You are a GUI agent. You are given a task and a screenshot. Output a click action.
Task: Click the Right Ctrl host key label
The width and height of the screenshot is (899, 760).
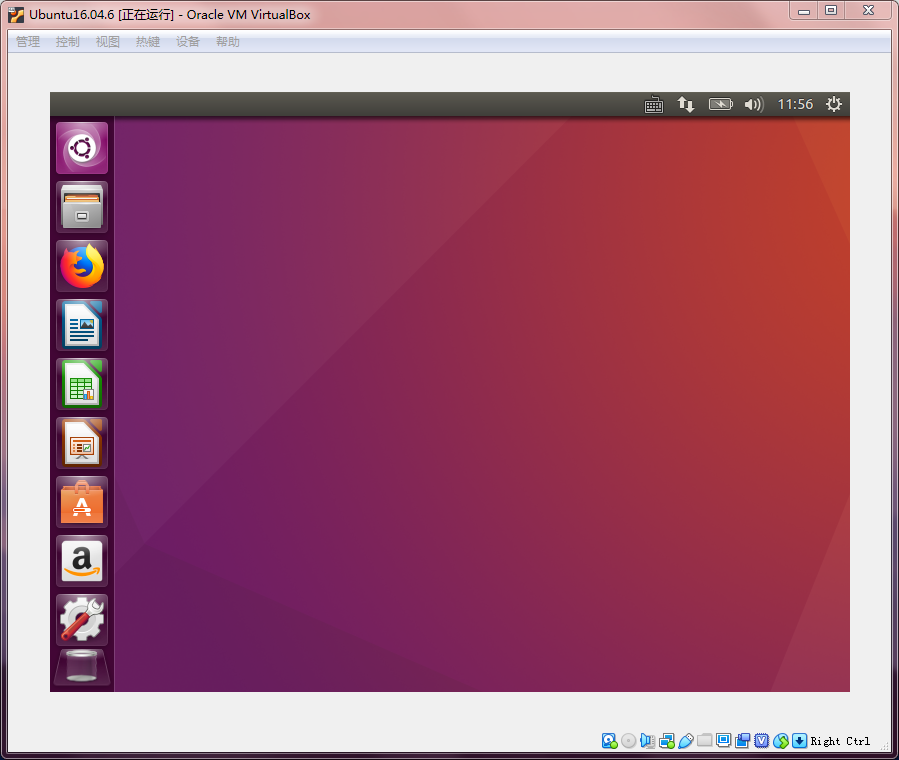tap(840, 741)
